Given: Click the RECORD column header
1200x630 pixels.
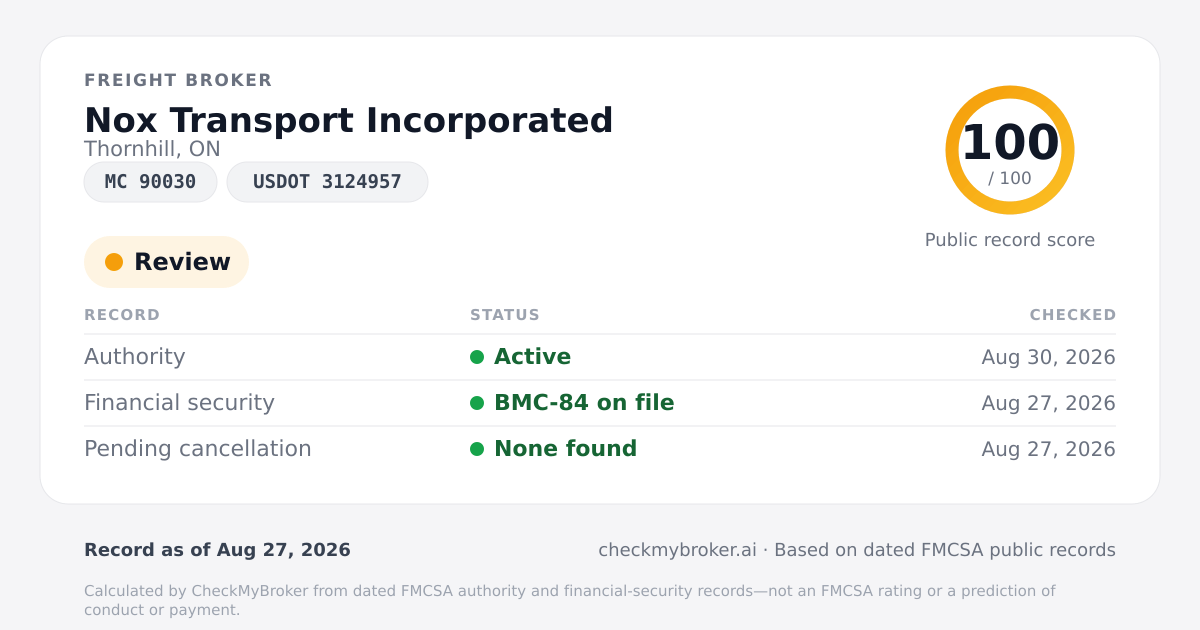Looking at the screenshot, I should (122, 315).
